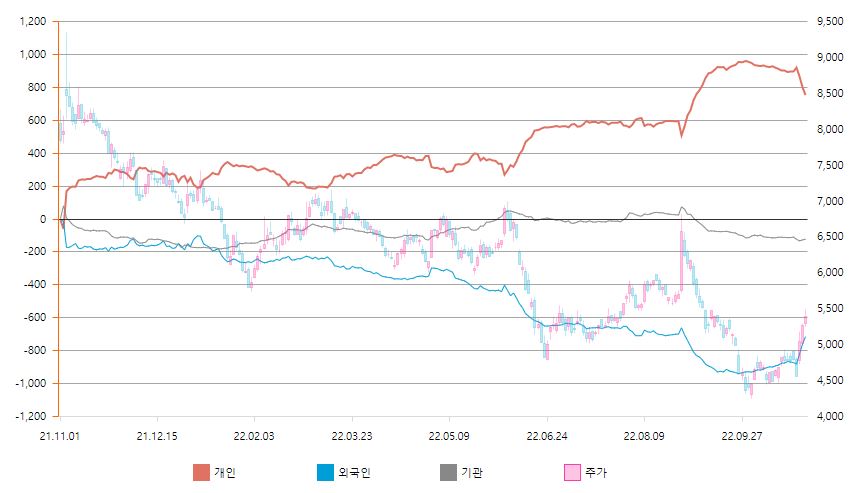Screen dimensions: 859x493
Task: Click the pink 주가 legend swatch
Action: coord(573,471)
